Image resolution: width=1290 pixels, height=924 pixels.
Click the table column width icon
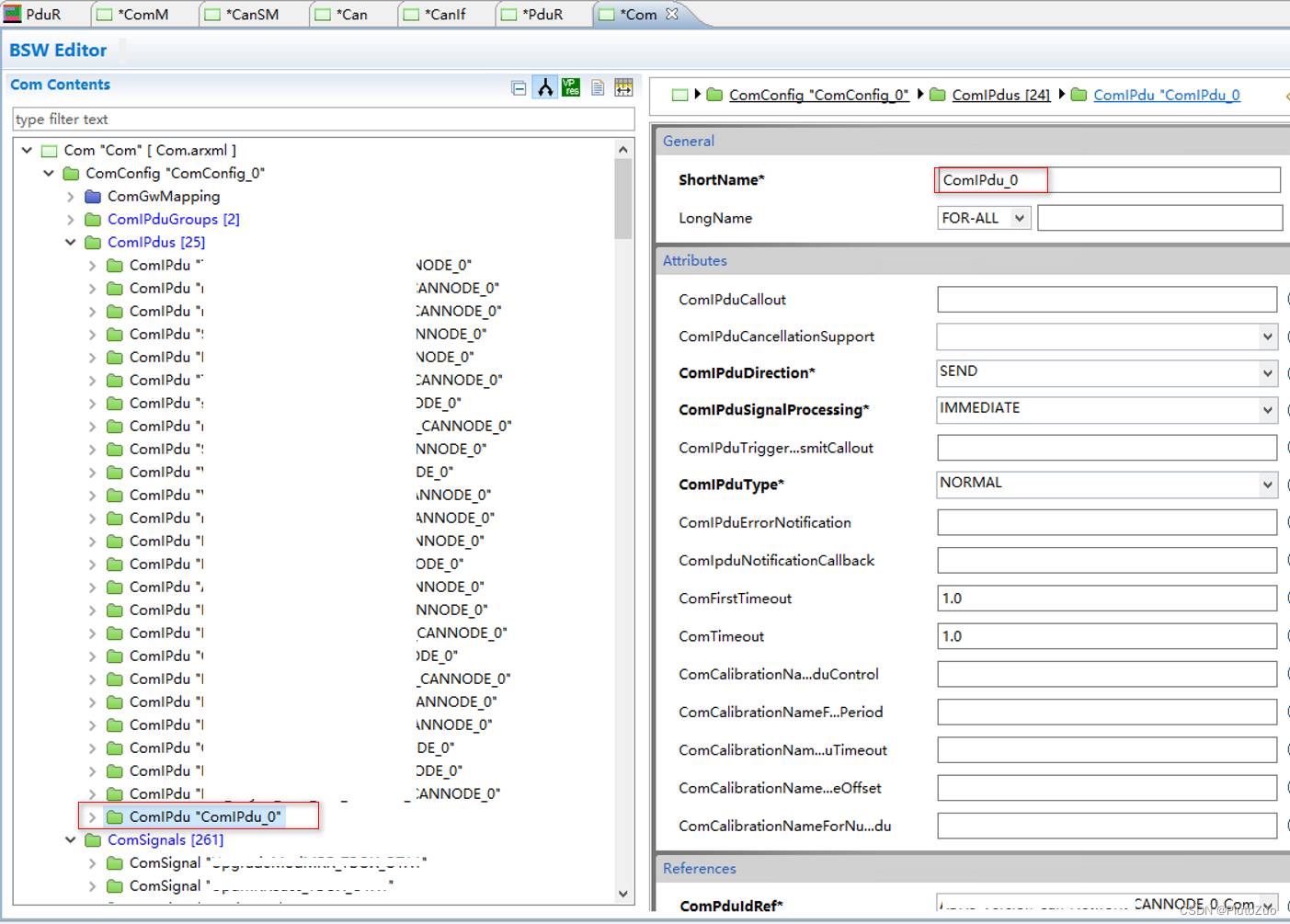(623, 87)
